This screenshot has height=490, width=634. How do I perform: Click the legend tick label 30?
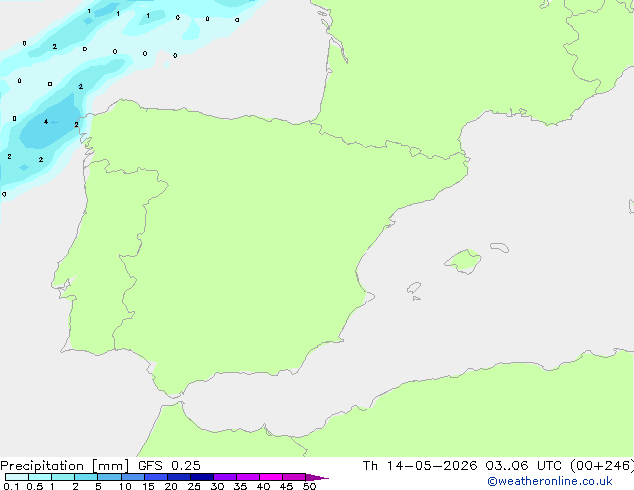(x=217, y=486)
